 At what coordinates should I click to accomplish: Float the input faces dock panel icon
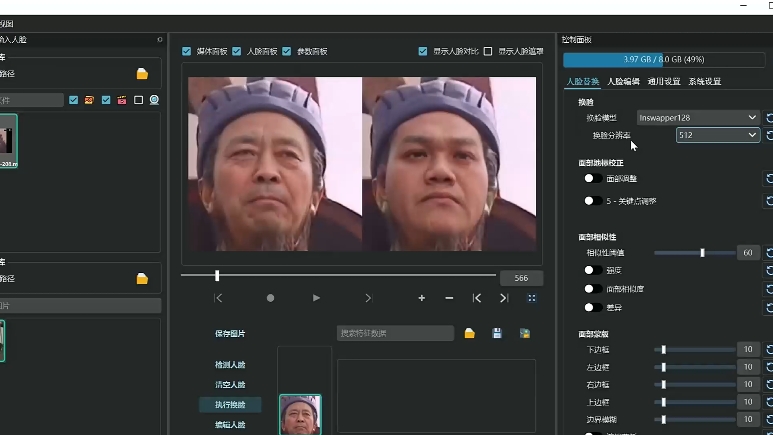point(159,39)
